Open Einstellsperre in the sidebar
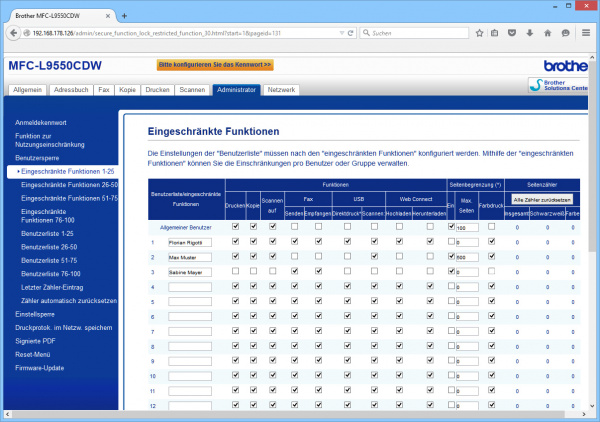The width and height of the screenshot is (600, 422). click(35, 314)
